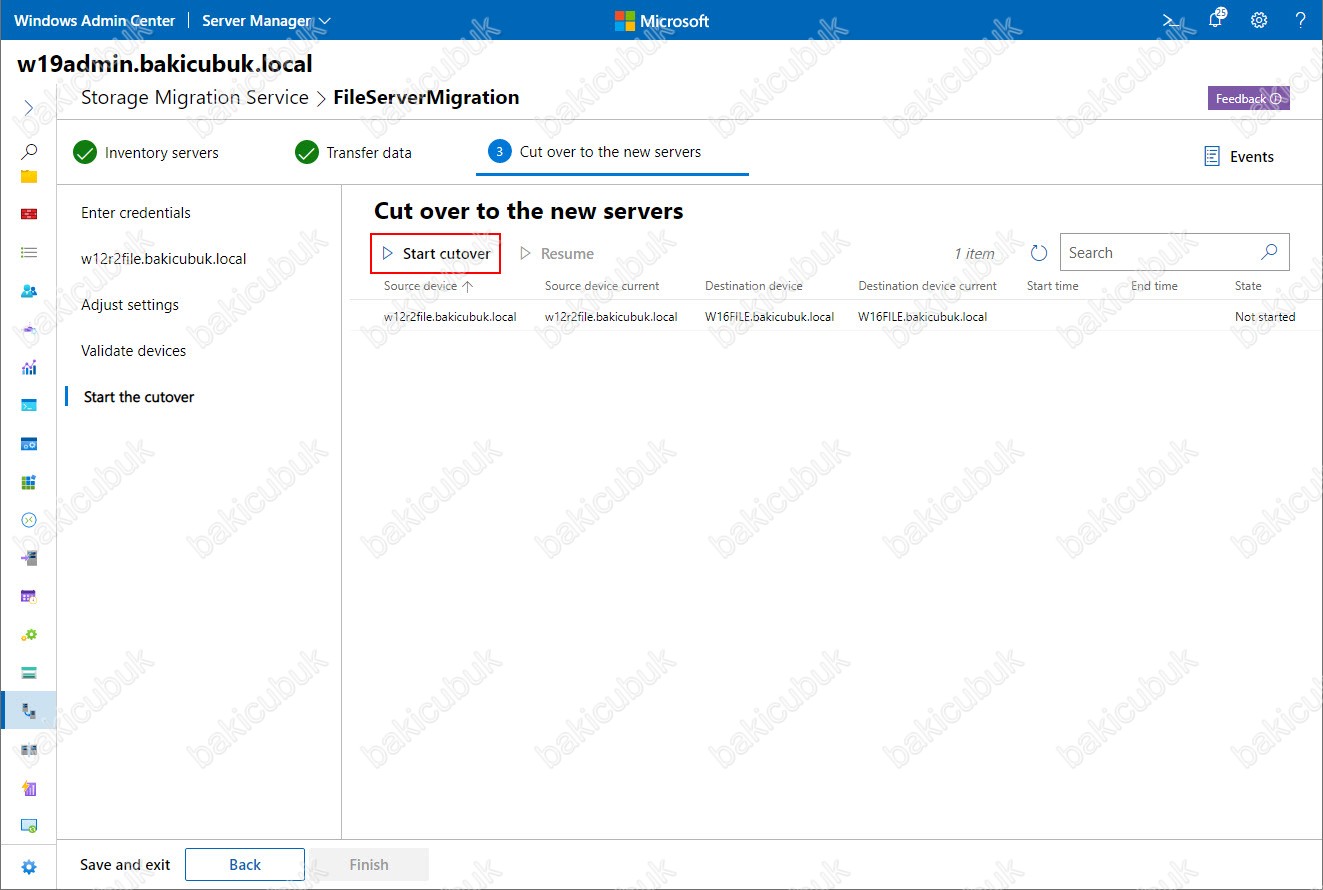The height and width of the screenshot is (890, 1323).
Task: Open the Network tool icon
Action: point(29,329)
